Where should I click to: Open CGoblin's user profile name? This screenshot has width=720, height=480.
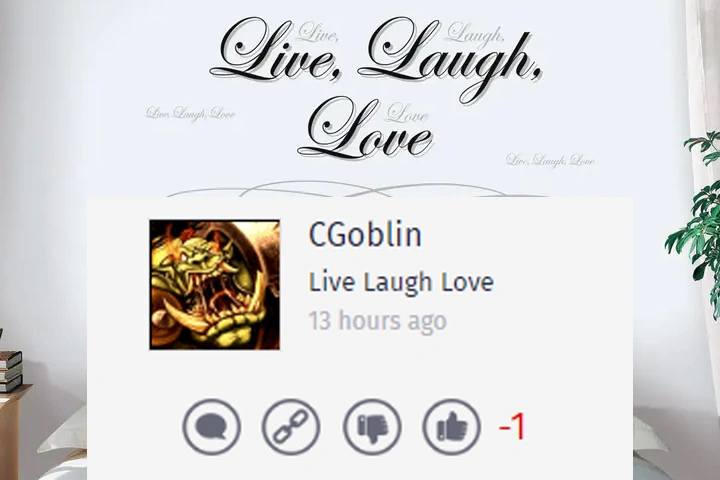[365, 234]
